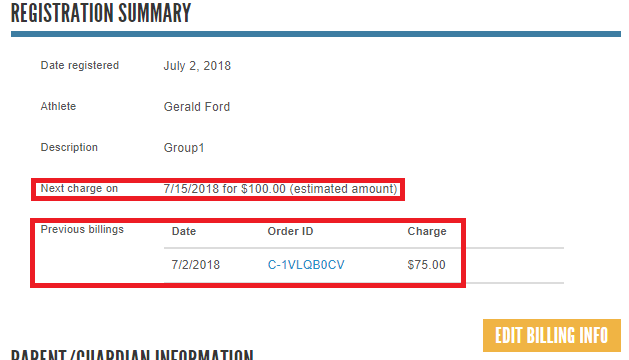Click the Parent/Guardian Information heading
Screen dimensions: 629x360
132,354
